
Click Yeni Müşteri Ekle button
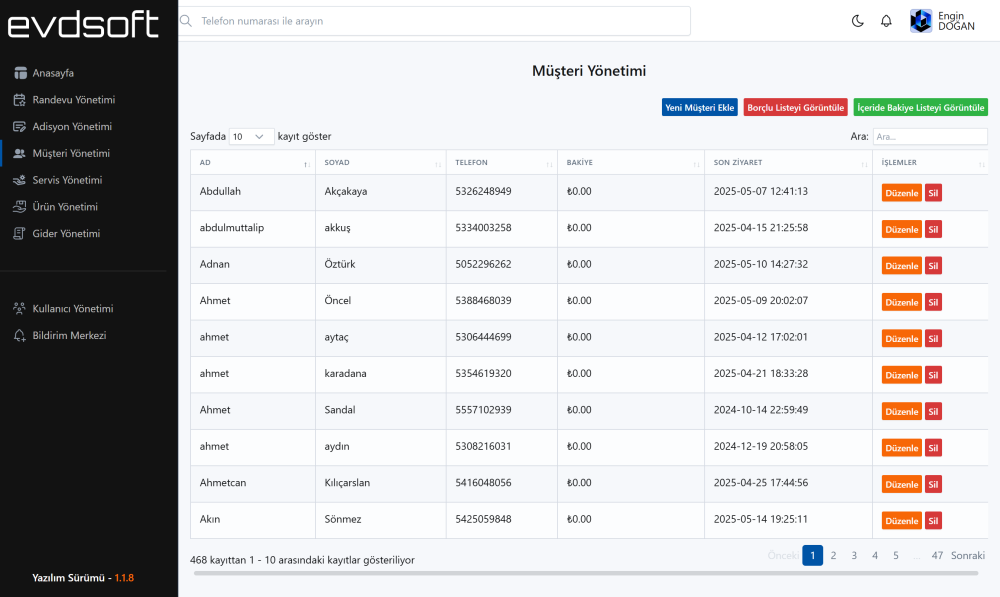(699, 107)
